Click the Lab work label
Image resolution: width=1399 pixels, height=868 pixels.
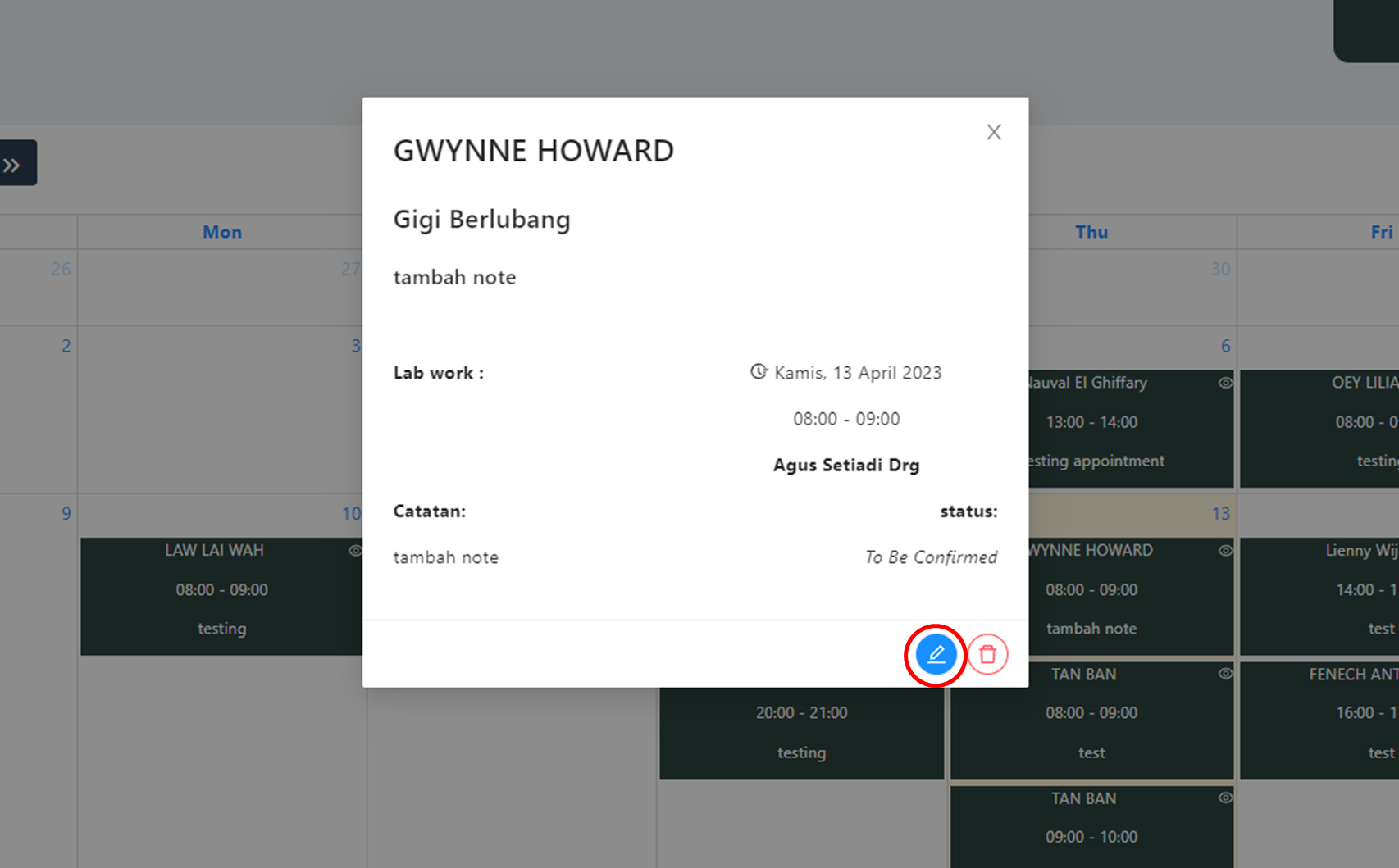[439, 373]
